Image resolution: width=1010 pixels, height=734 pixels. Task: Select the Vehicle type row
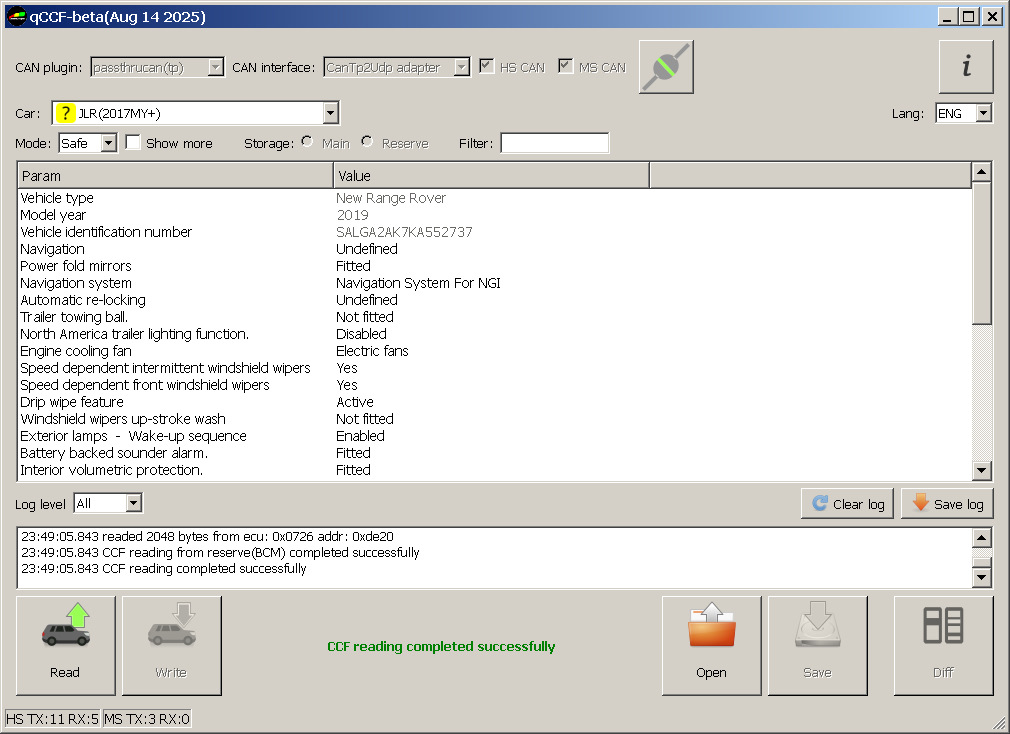(x=495, y=198)
